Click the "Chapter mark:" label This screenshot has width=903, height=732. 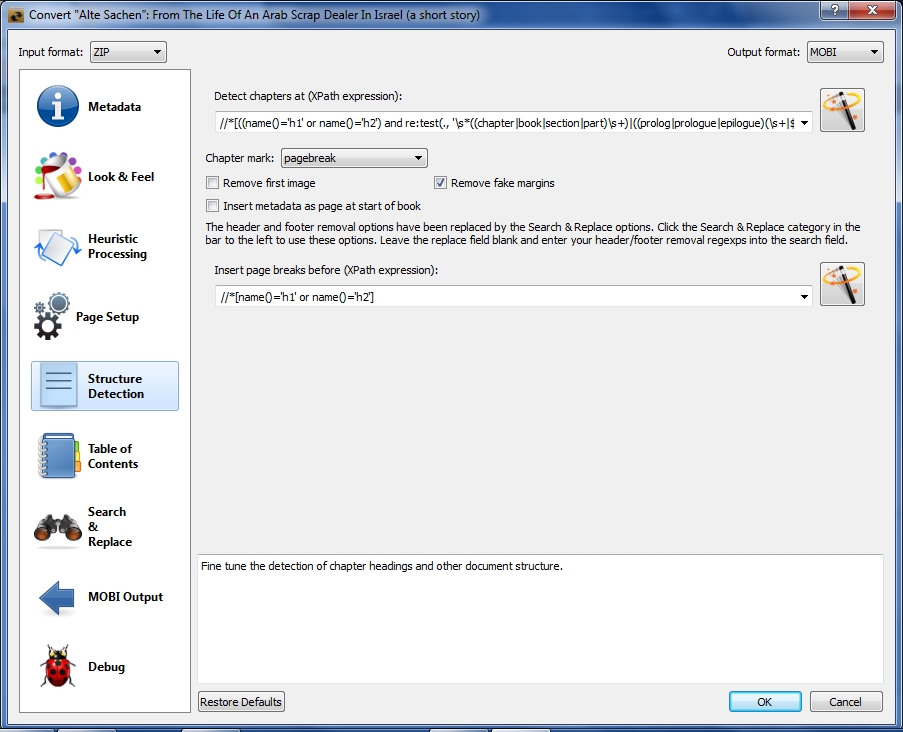tap(240, 158)
